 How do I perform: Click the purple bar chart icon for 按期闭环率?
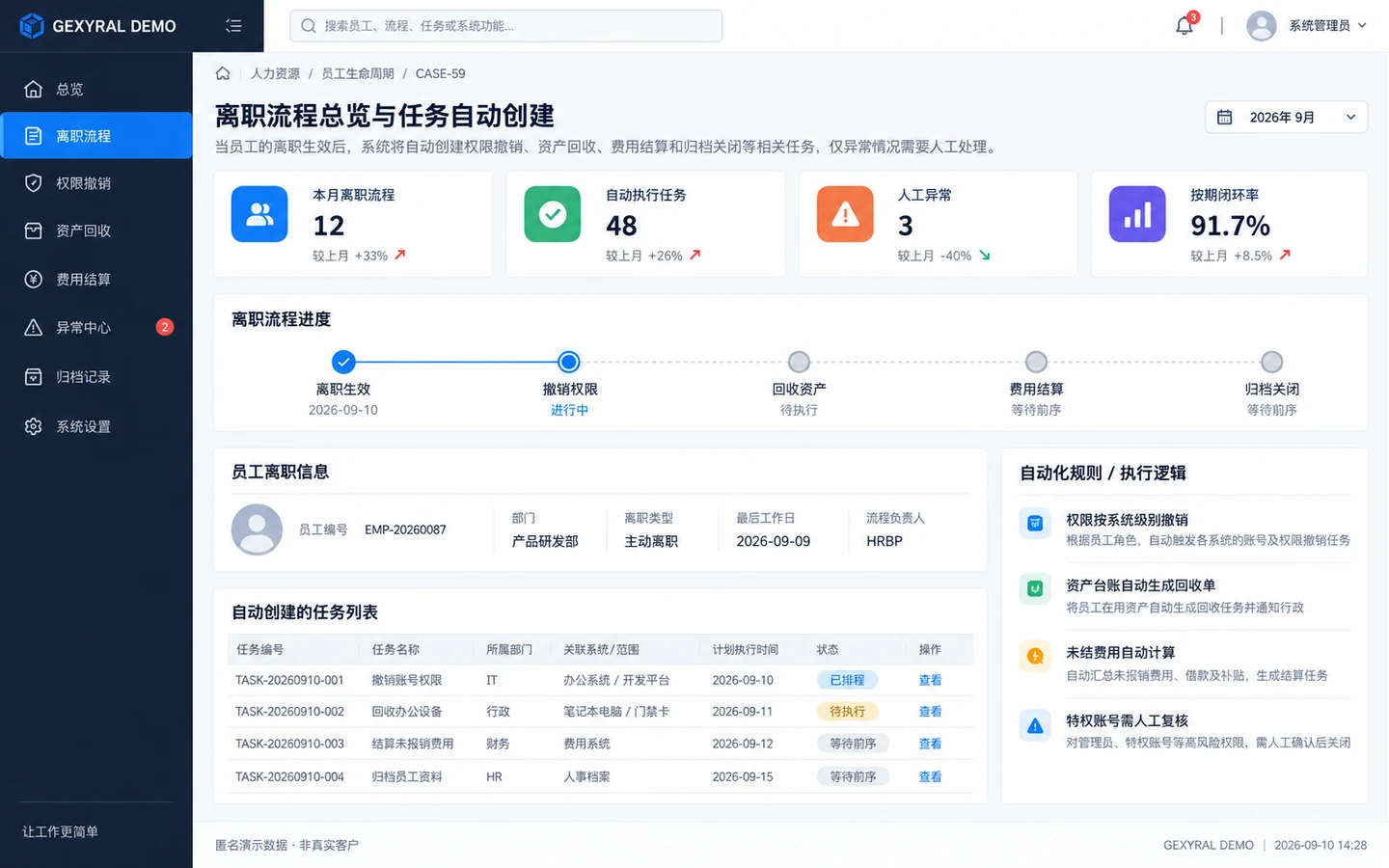[x=1137, y=214]
